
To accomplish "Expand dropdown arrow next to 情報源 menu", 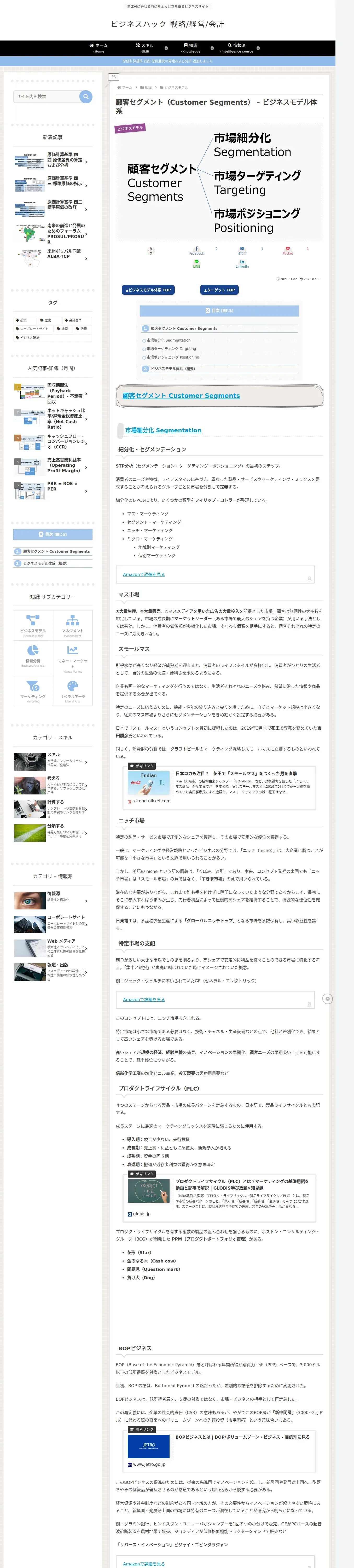I will pyautogui.click(x=258, y=48).
